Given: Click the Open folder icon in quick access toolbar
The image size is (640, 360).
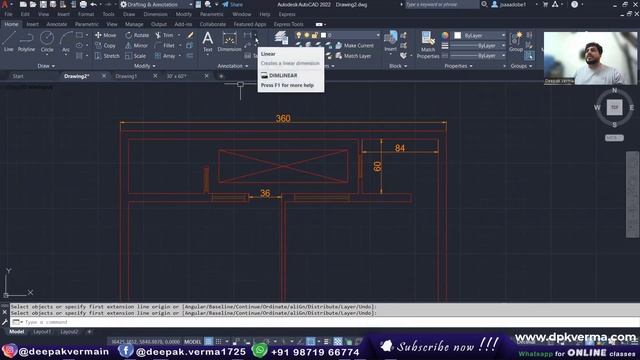Looking at the screenshot, I should pyautogui.click(x=33, y=4).
